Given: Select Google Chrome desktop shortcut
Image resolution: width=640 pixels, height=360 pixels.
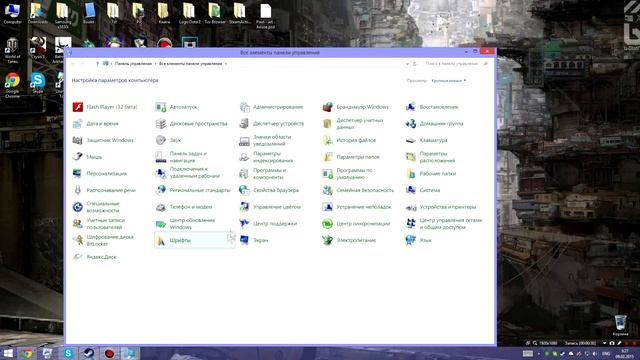Looking at the screenshot, I should click(x=12, y=86).
